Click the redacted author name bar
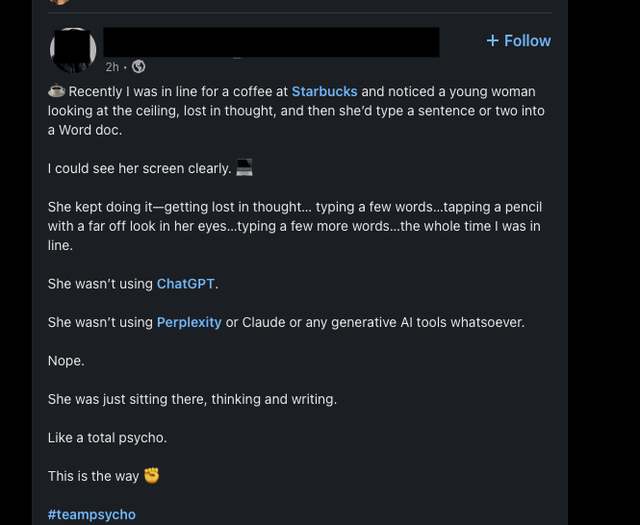The width and height of the screenshot is (640, 525). pos(271,42)
